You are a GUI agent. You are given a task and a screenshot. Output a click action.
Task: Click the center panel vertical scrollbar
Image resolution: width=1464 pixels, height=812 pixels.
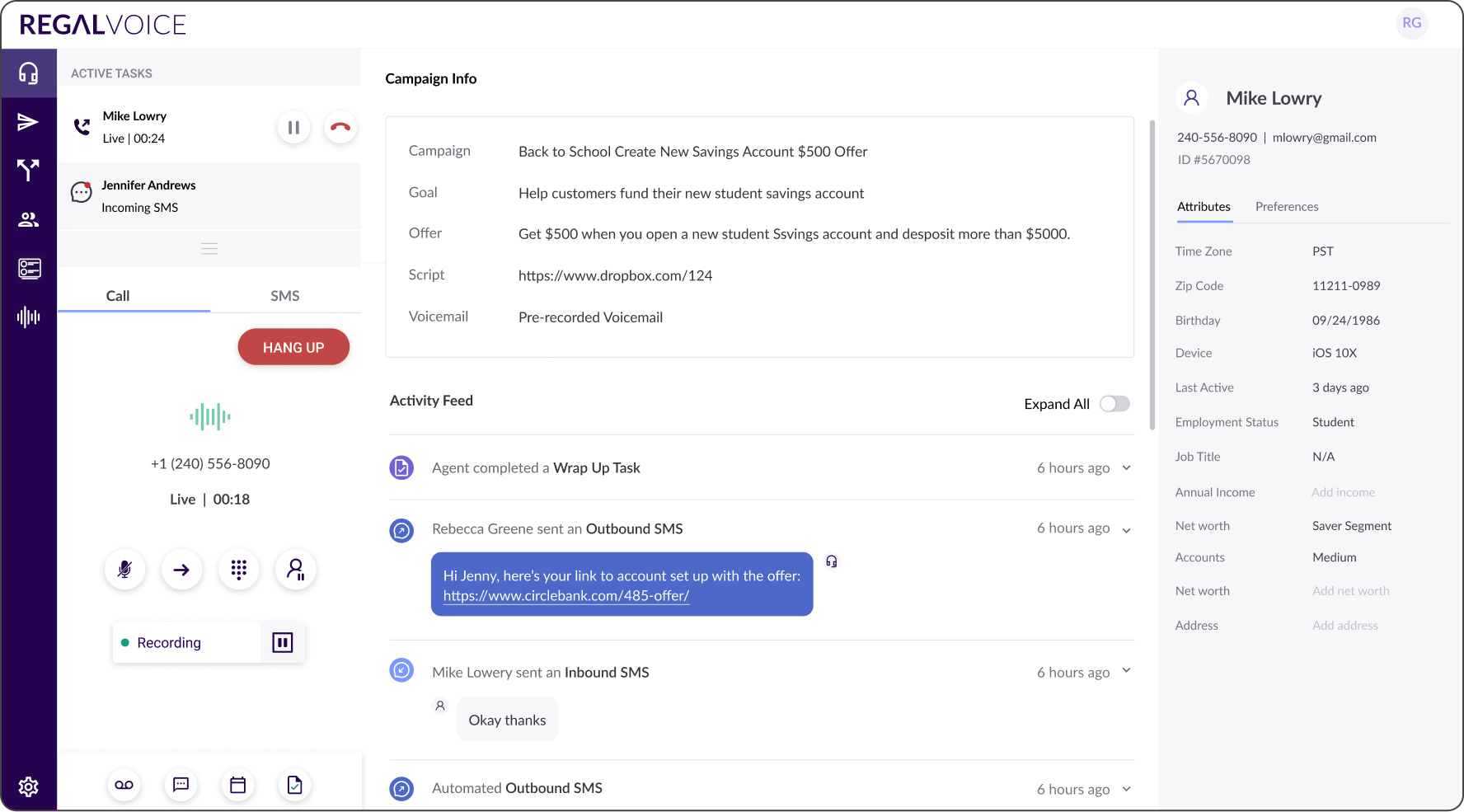pos(1152,275)
